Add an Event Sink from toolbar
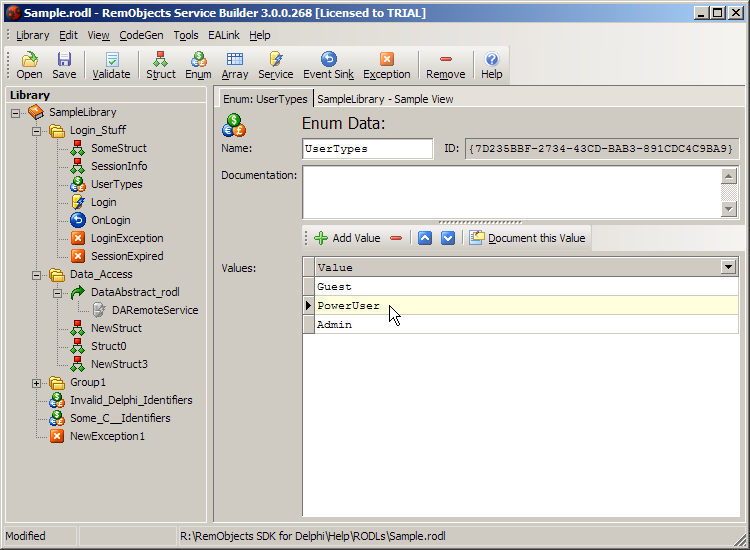Screen dimensions: 750x550 click(x=329, y=59)
